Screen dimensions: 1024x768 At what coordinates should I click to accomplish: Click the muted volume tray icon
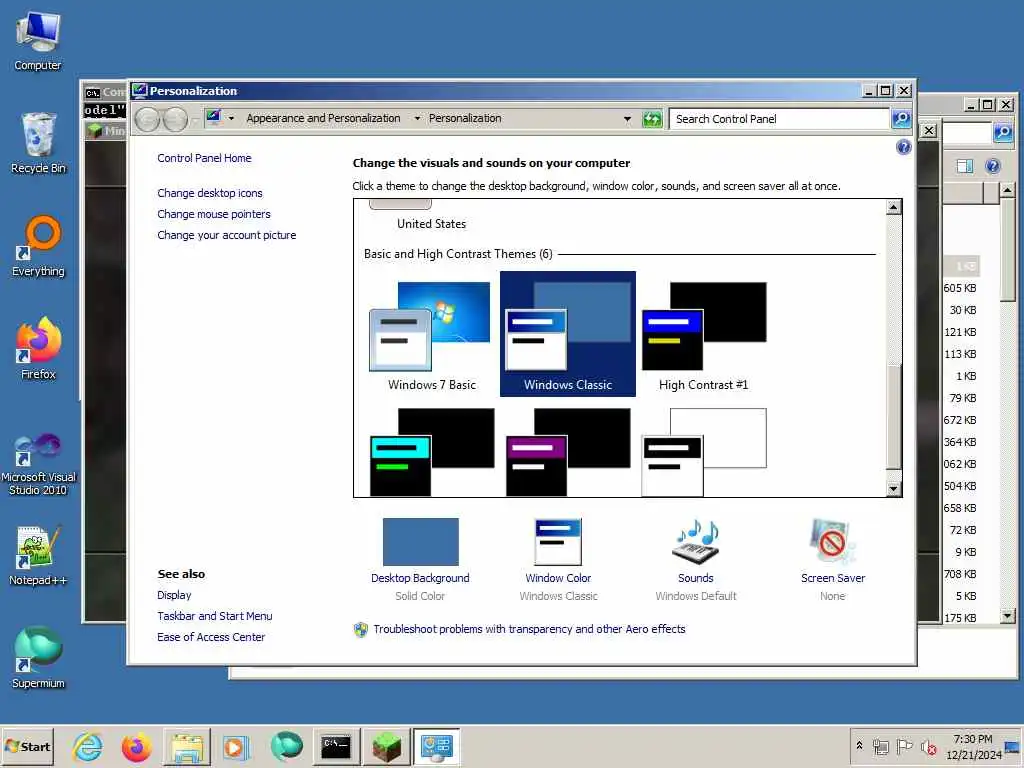tap(928, 746)
